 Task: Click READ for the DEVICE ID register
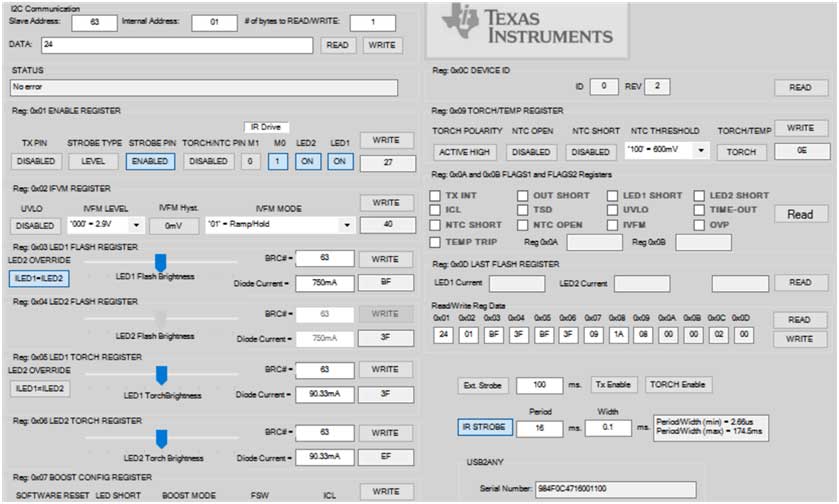coord(800,87)
